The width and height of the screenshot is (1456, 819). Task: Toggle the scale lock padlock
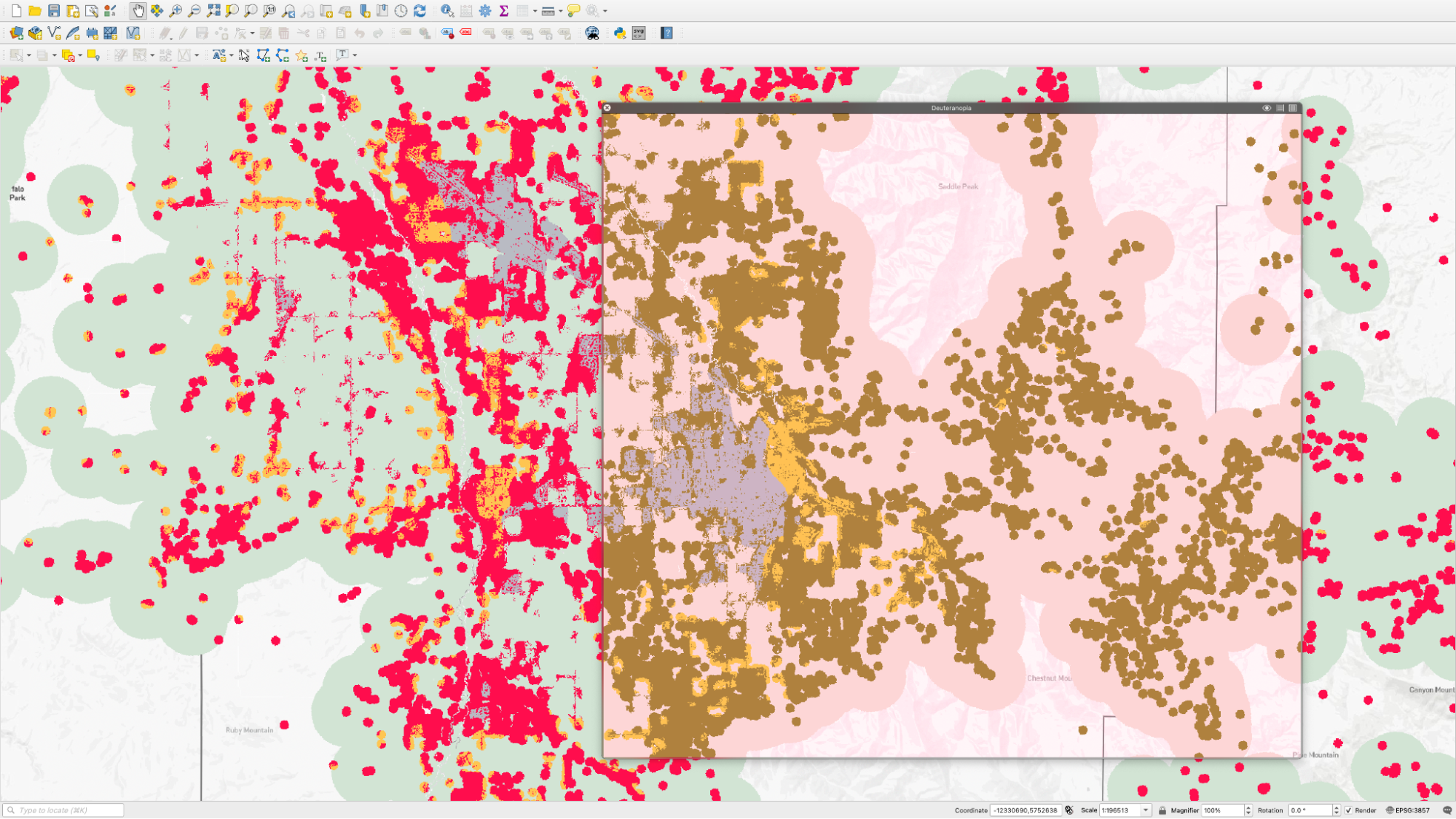tap(1162, 810)
